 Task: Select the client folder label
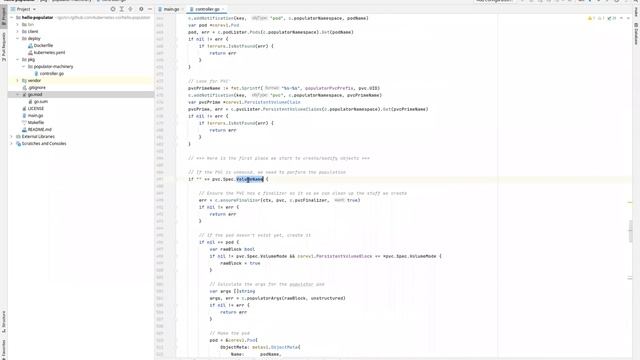[33, 31]
